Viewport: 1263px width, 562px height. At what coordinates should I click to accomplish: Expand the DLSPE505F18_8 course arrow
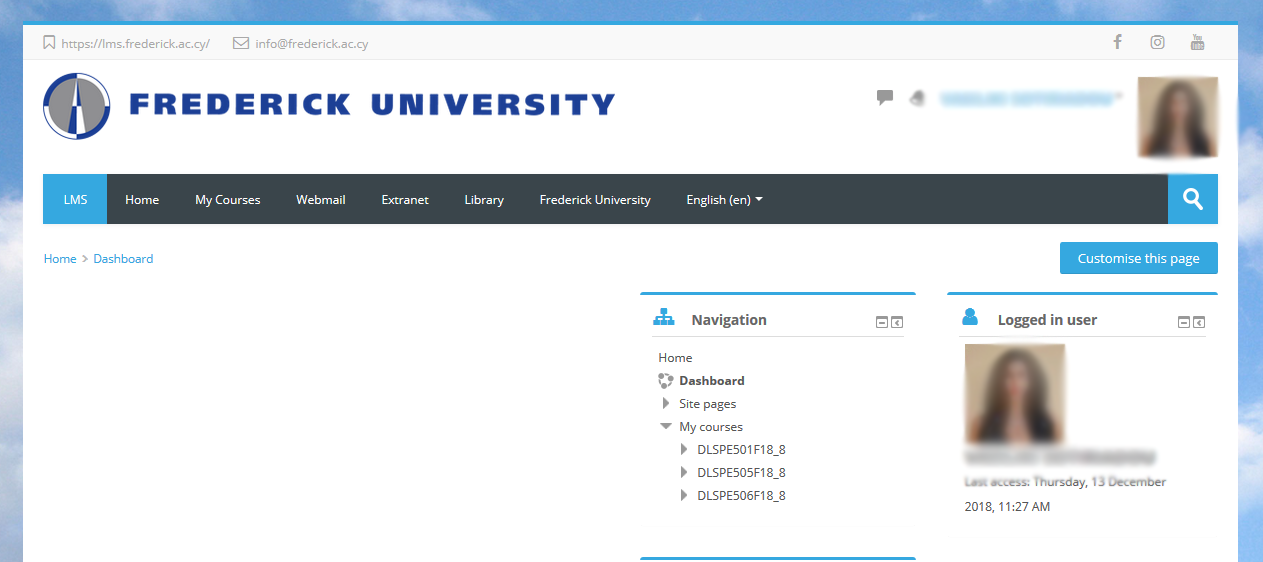[x=684, y=472]
